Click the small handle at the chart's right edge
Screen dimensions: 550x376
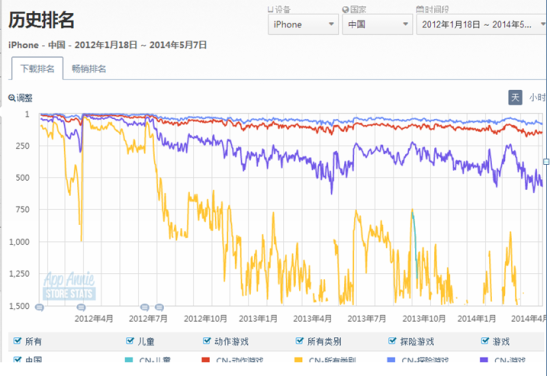pyautogui.click(x=546, y=161)
